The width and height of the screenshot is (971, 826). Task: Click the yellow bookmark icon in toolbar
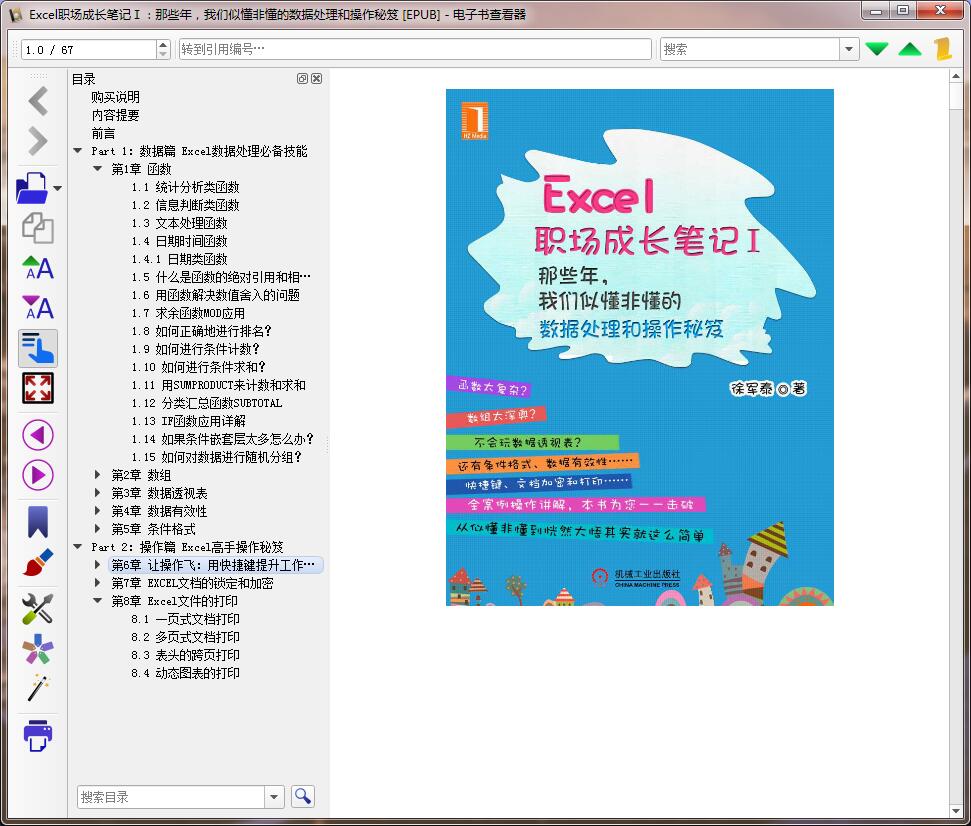click(944, 49)
